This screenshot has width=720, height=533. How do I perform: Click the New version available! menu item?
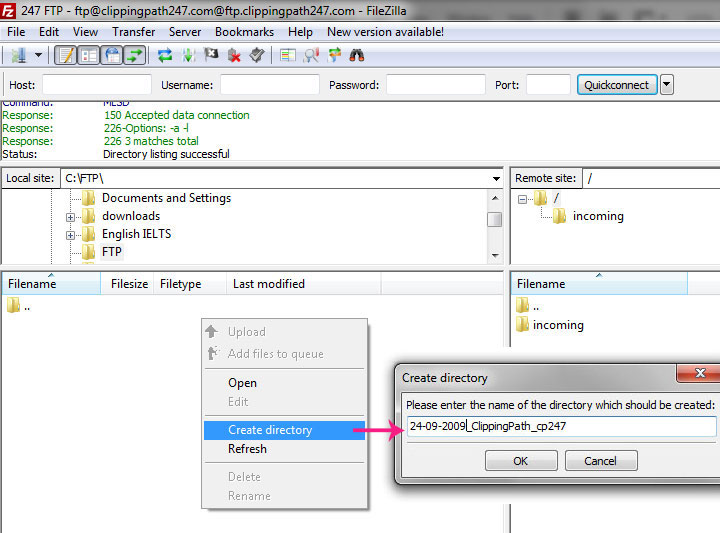385,32
